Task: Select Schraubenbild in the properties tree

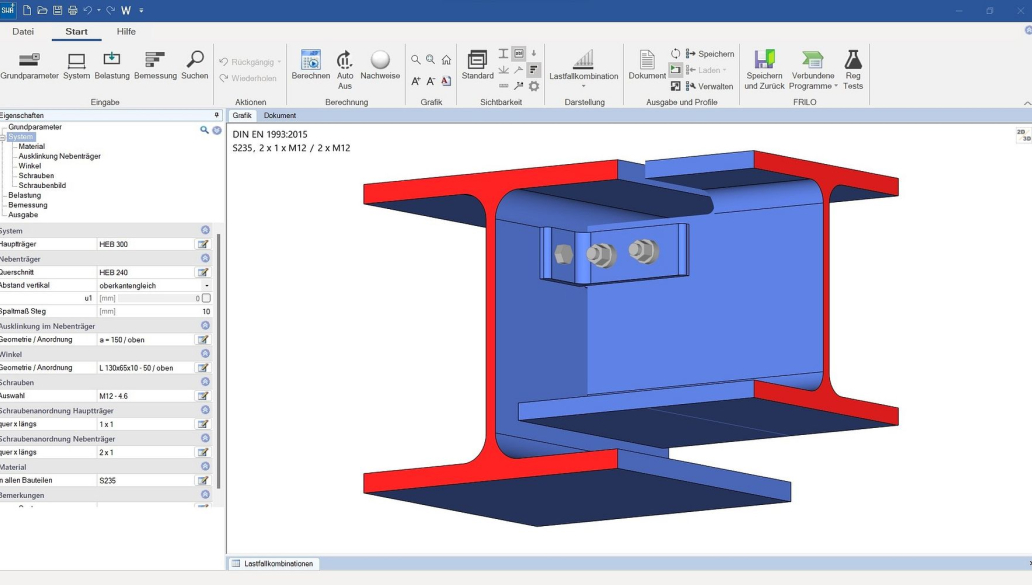Action: [42, 185]
